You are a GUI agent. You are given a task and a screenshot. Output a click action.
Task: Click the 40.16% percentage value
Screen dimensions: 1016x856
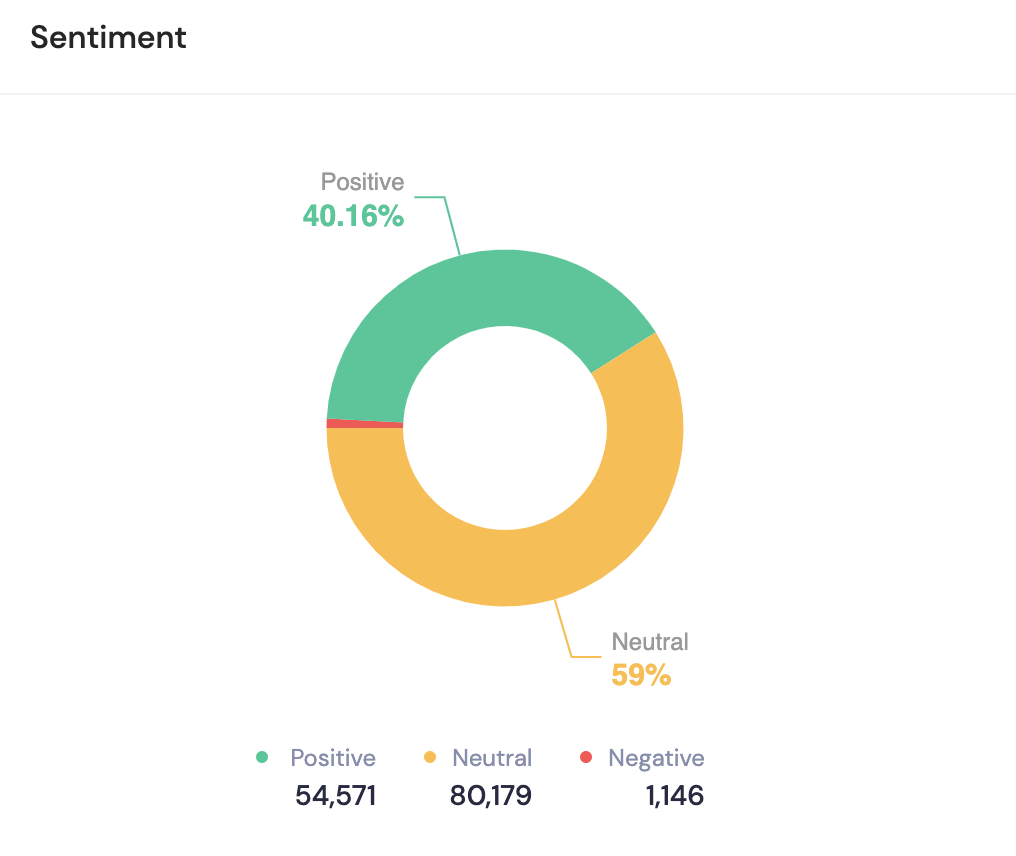[353, 215]
